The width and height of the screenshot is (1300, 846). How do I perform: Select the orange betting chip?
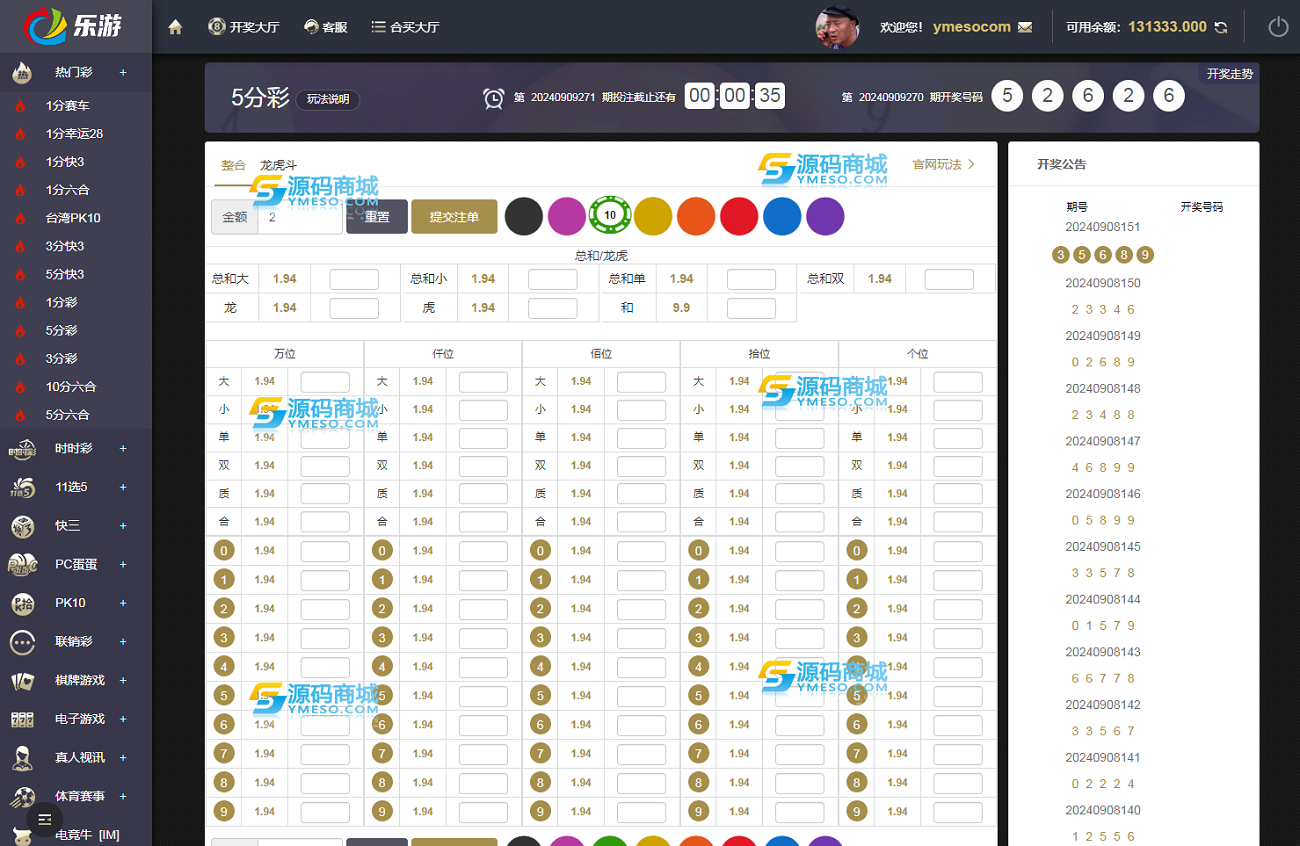(696, 216)
